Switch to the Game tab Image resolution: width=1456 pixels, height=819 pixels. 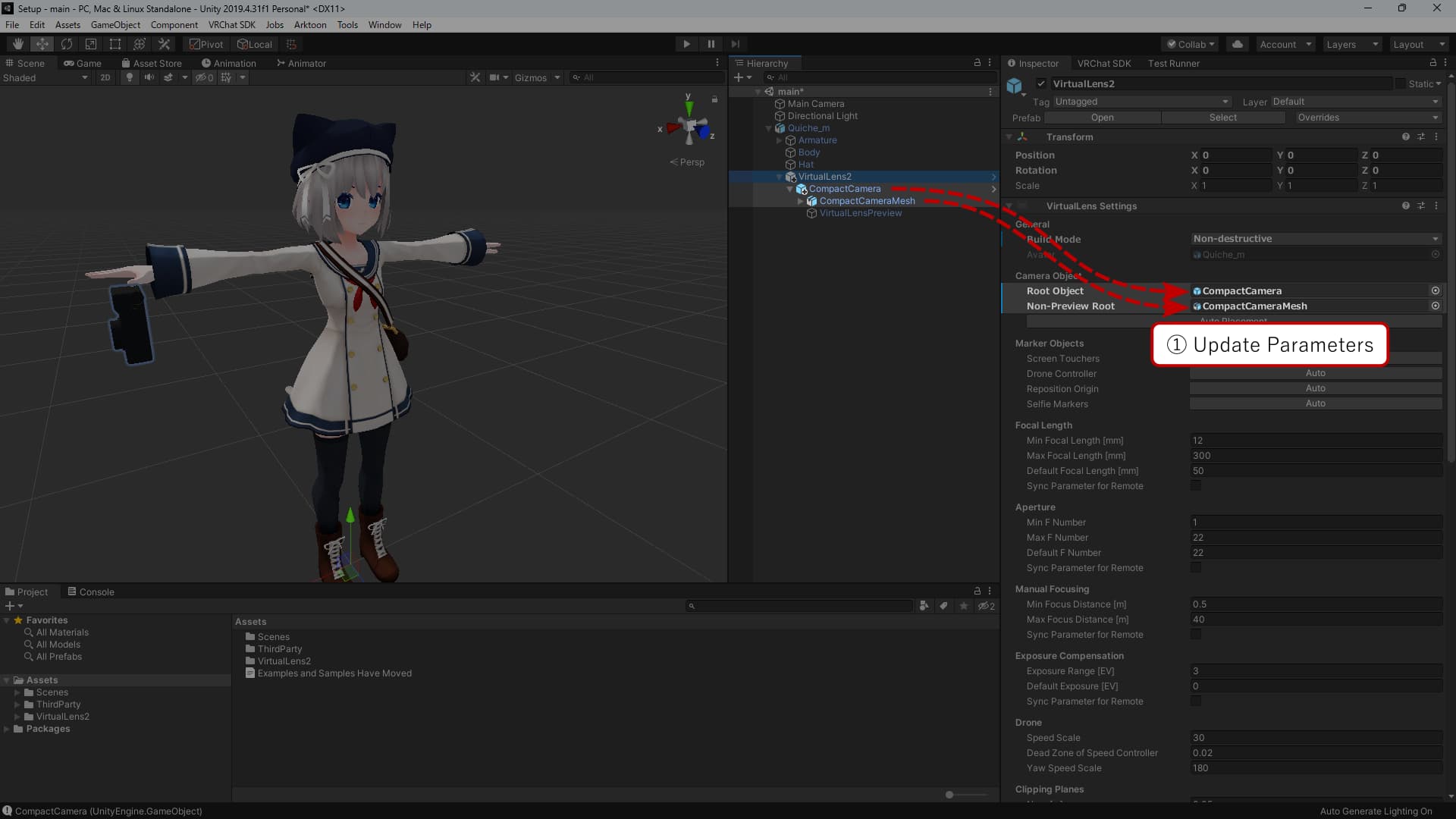pos(82,64)
